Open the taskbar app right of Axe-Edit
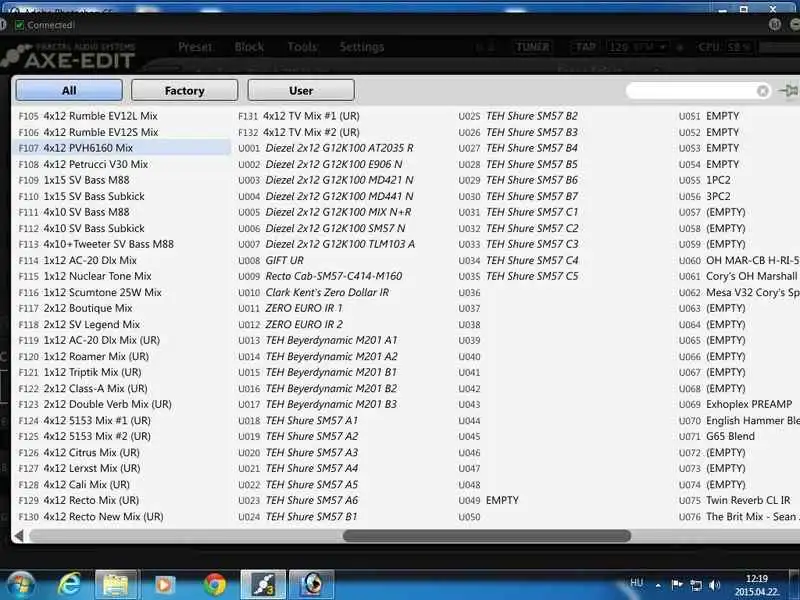 pyautogui.click(x=312, y=585)
